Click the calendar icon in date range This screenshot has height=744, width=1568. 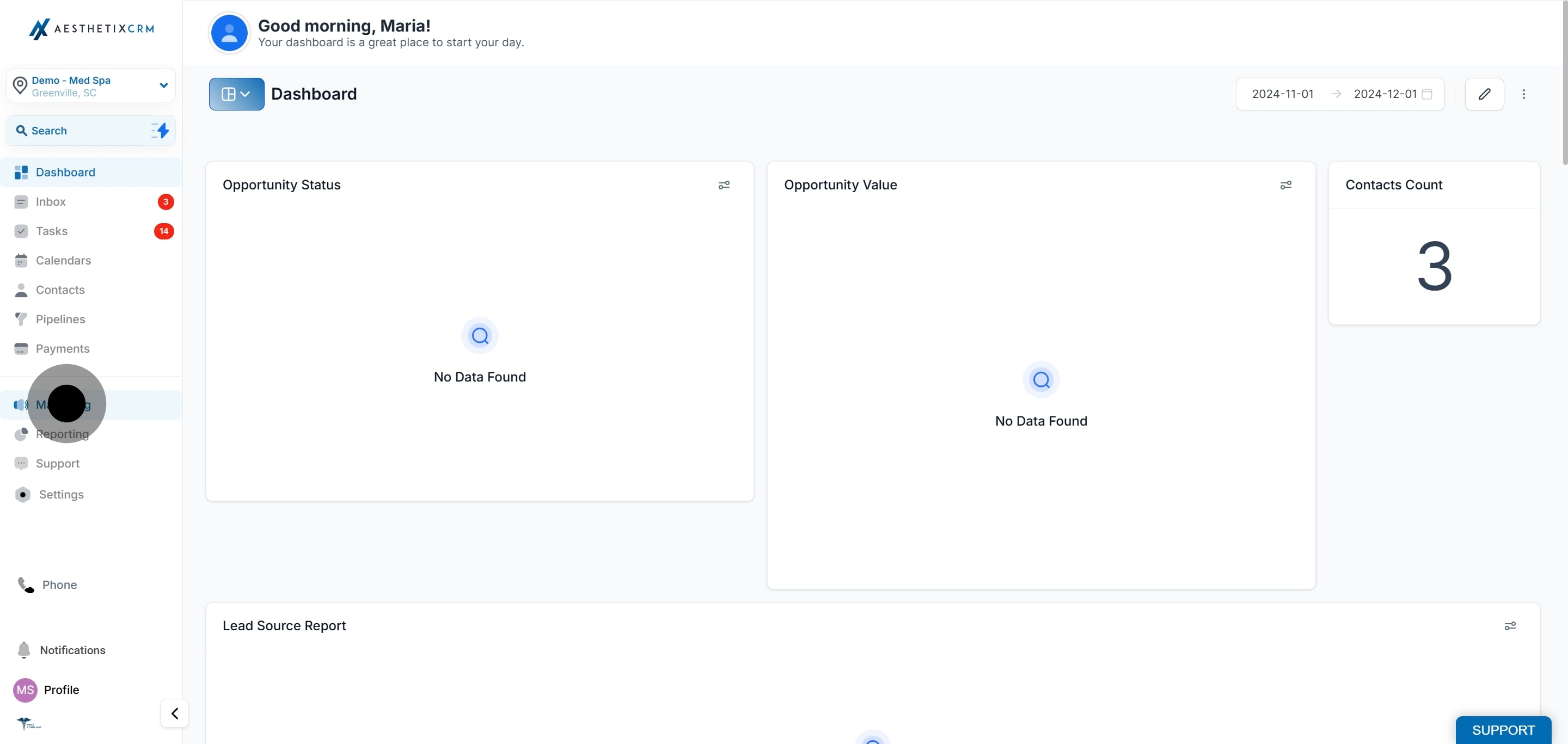click(x=1427, y=94)
